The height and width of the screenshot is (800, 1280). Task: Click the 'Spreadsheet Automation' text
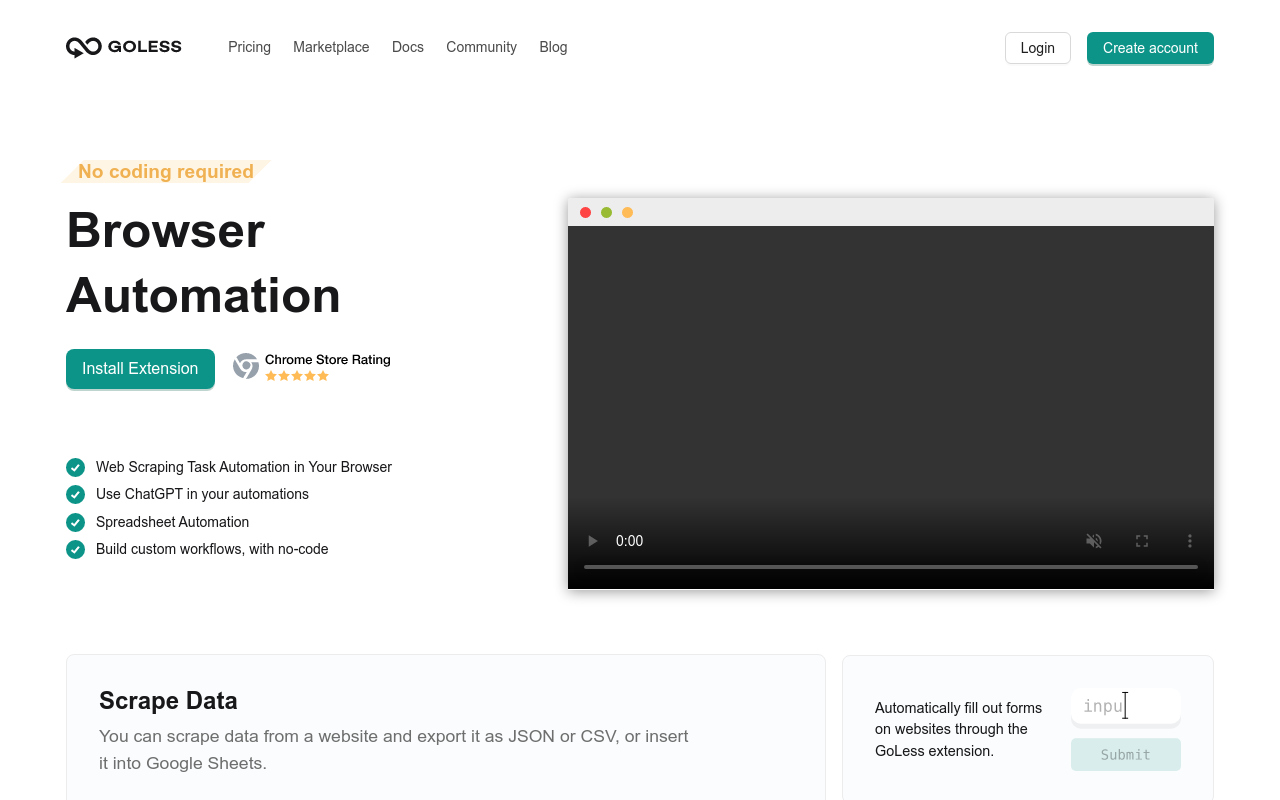pos(172,522)
